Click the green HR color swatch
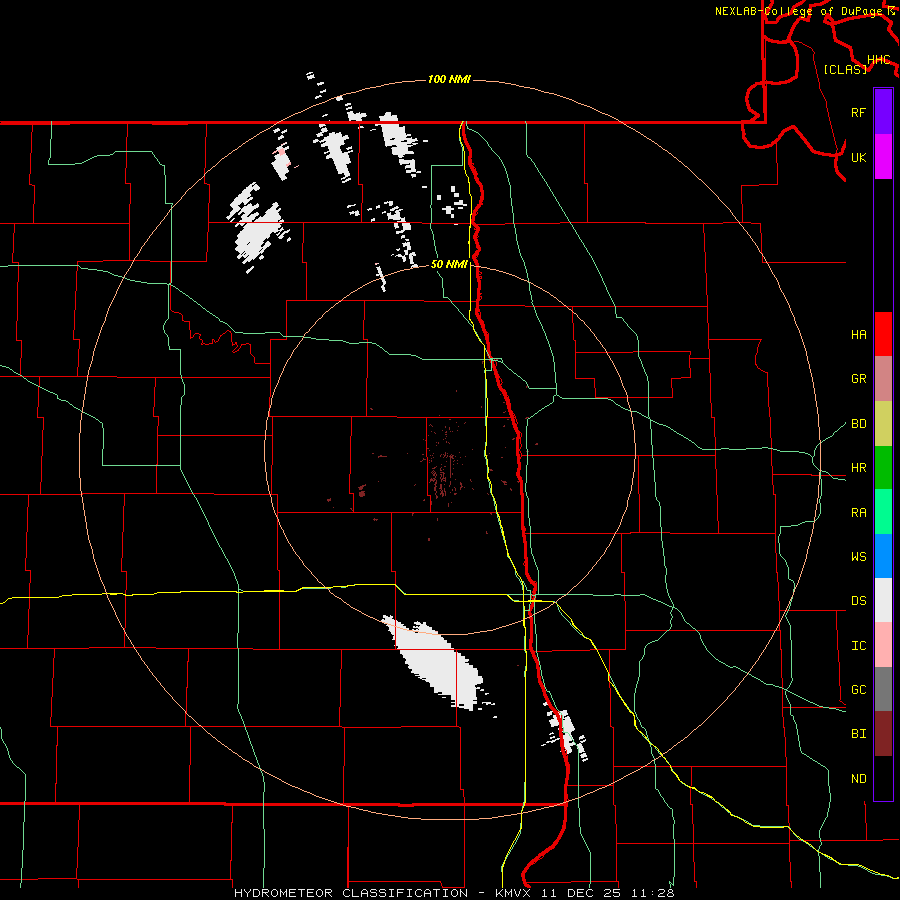Screen dimensions: 900x900 click(x=883, y=468)
